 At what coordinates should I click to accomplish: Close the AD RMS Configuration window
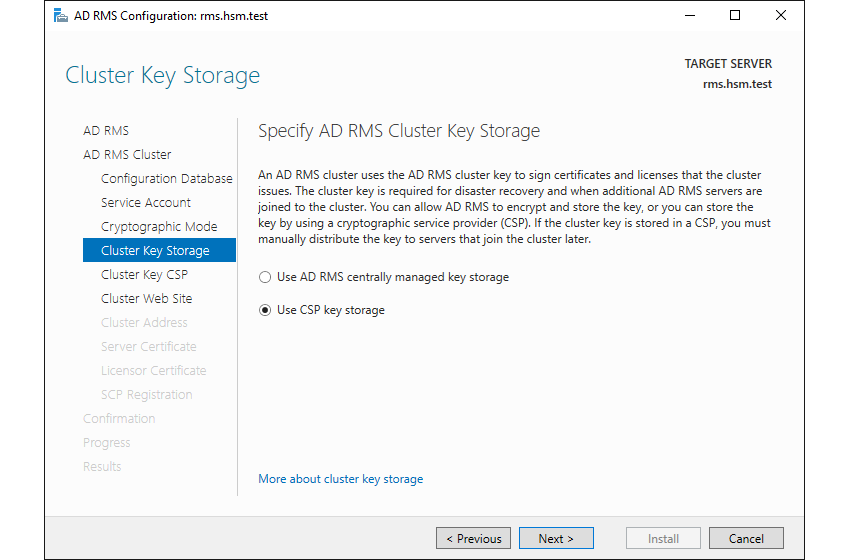pyautogui.click(x=781, y=15)
